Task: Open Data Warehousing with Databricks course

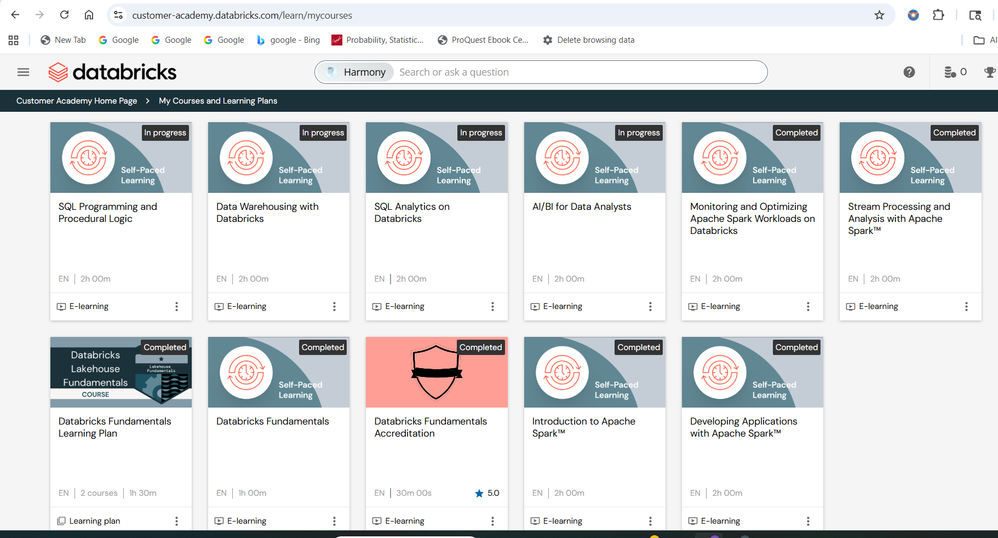Action: (x=267, y=212)
